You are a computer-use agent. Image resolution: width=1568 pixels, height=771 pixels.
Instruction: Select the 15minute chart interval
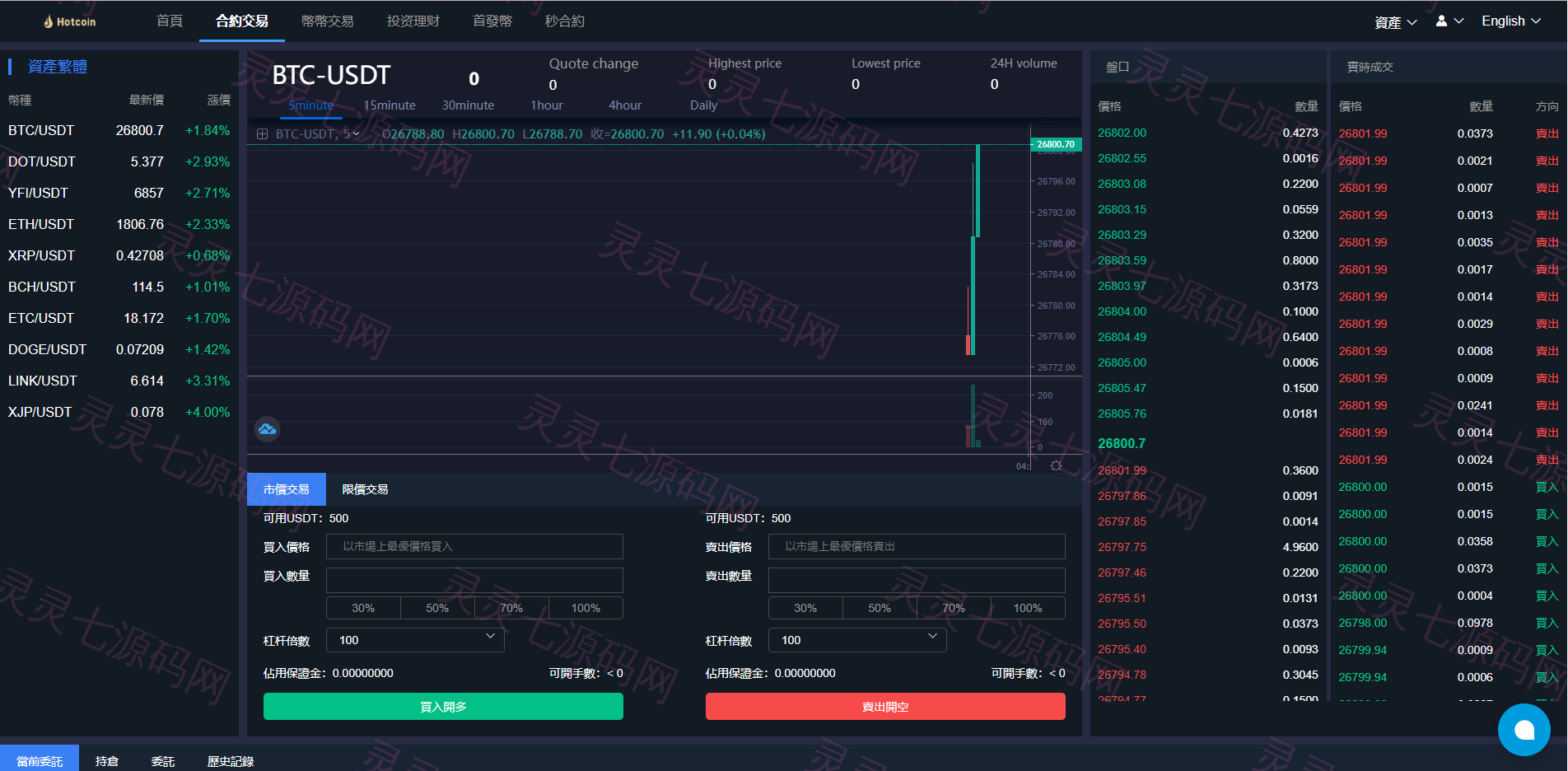(390, 105)
